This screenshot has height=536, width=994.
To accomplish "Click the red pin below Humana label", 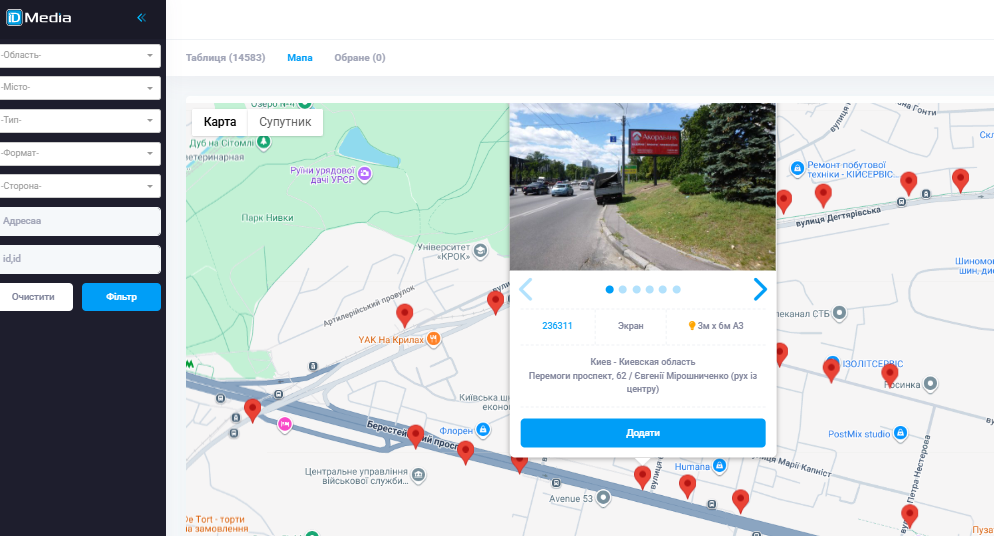I will [687, 487].
